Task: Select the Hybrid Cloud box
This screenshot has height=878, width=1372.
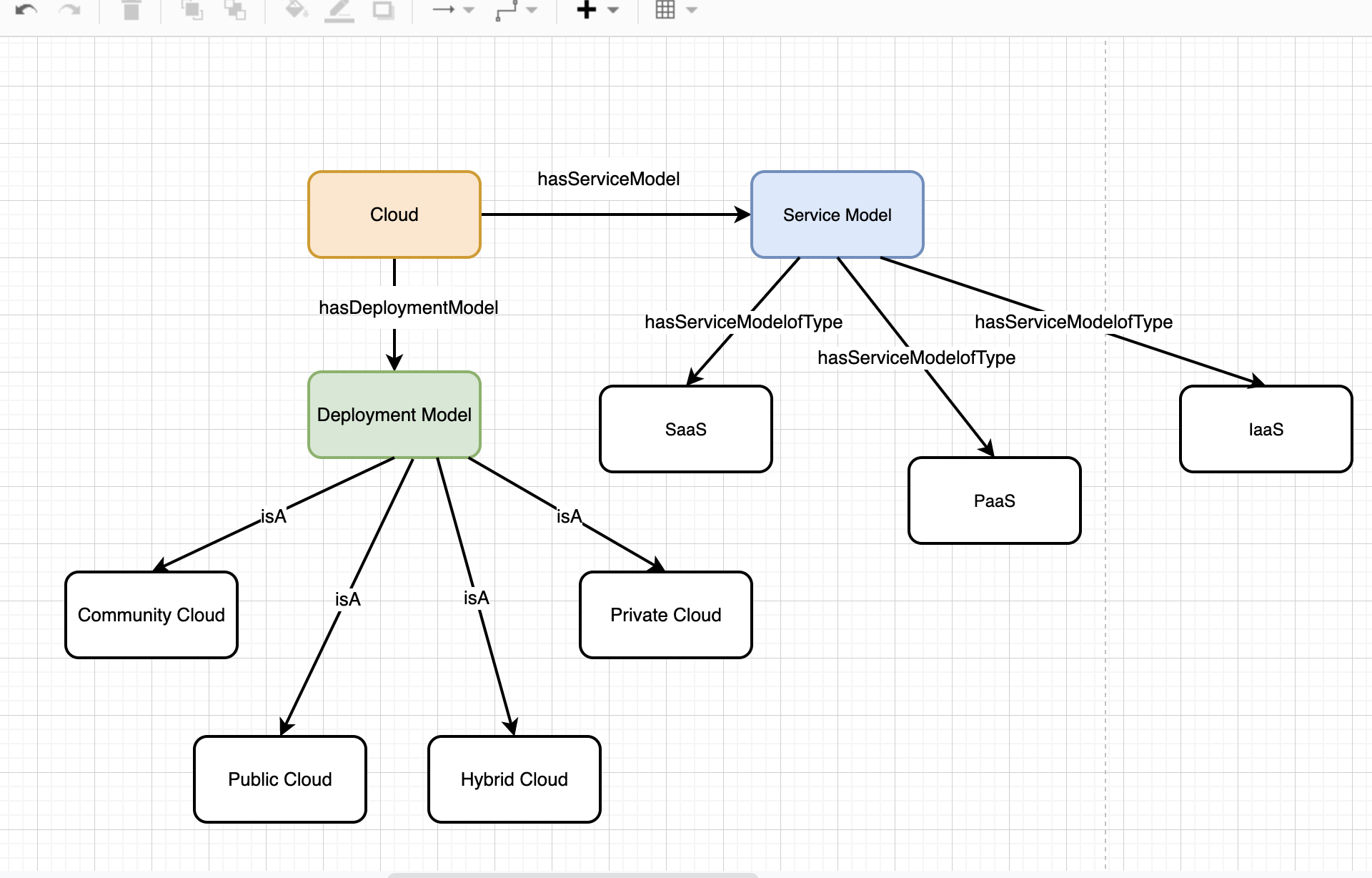Action: (514, 779)
